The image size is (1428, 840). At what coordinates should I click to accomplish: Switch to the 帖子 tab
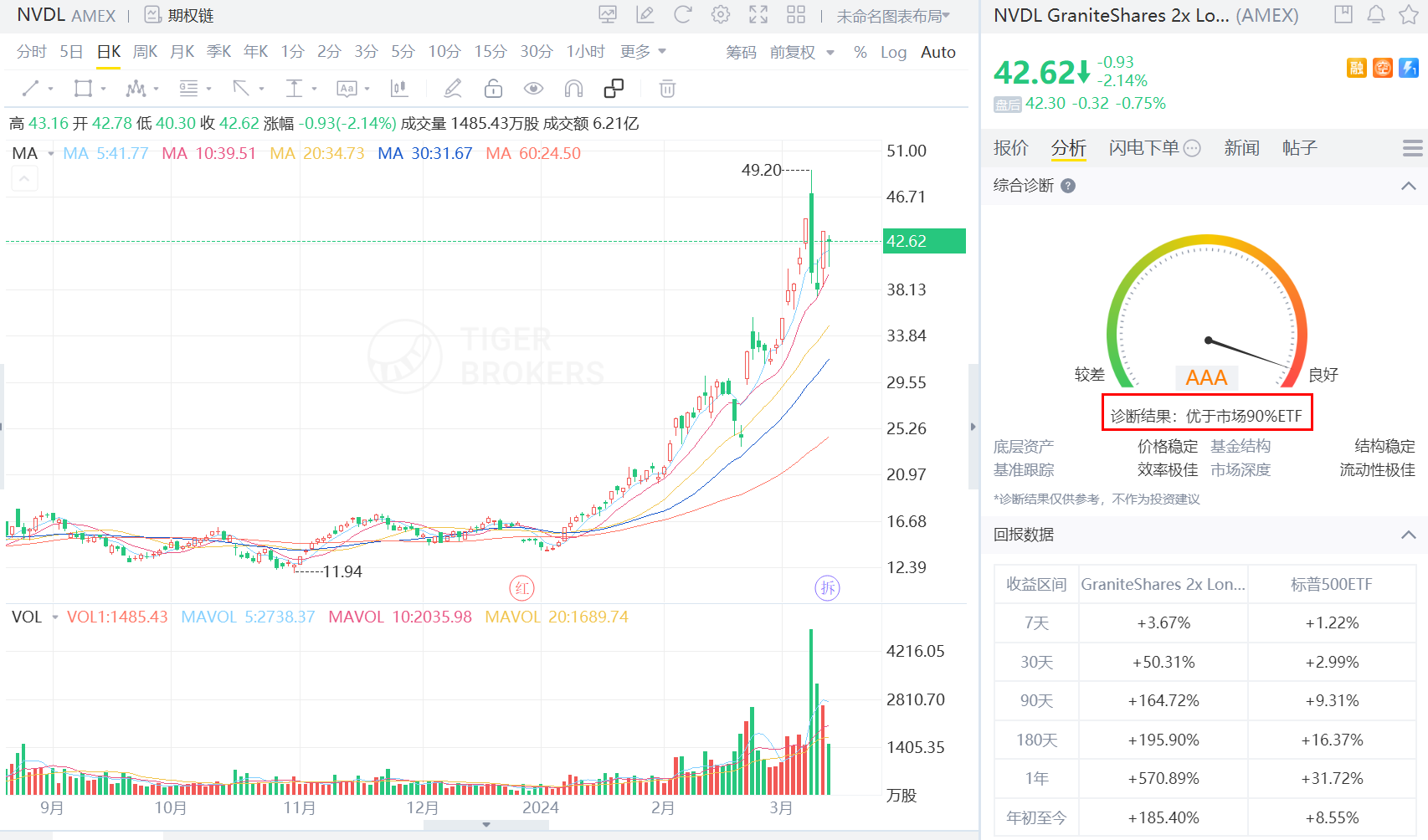(x=1300, y=148)
